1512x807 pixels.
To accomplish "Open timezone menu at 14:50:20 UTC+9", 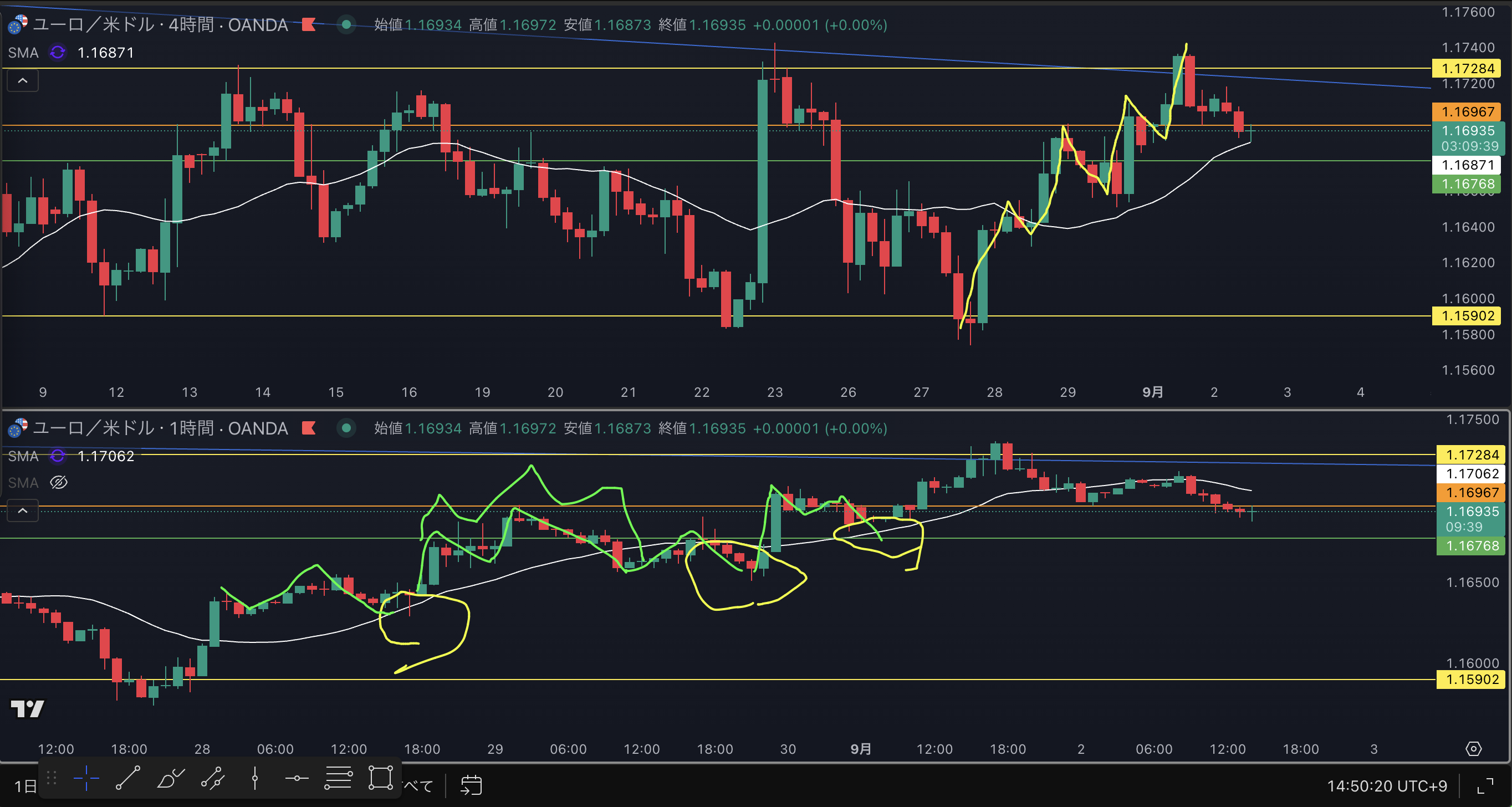I will tap(1387, 786).
